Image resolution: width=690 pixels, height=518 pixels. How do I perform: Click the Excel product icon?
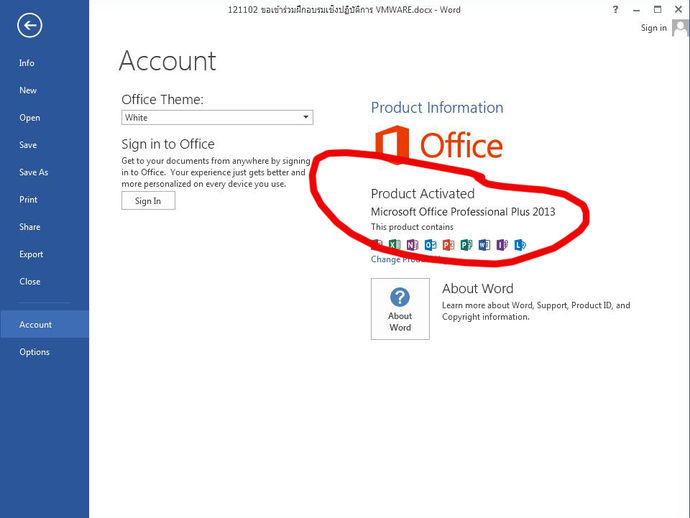(x=395, y=244)
